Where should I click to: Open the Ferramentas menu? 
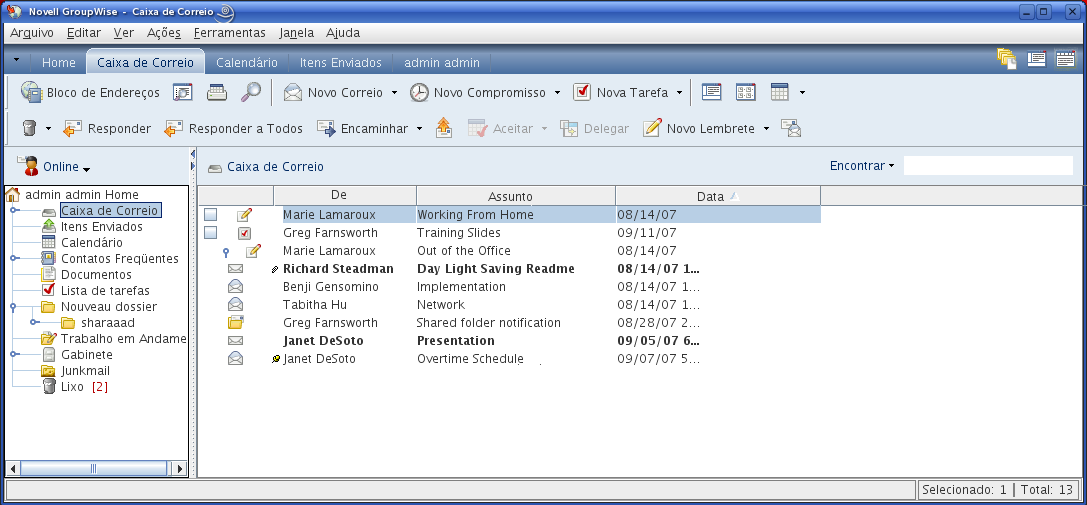click(229, 33)
